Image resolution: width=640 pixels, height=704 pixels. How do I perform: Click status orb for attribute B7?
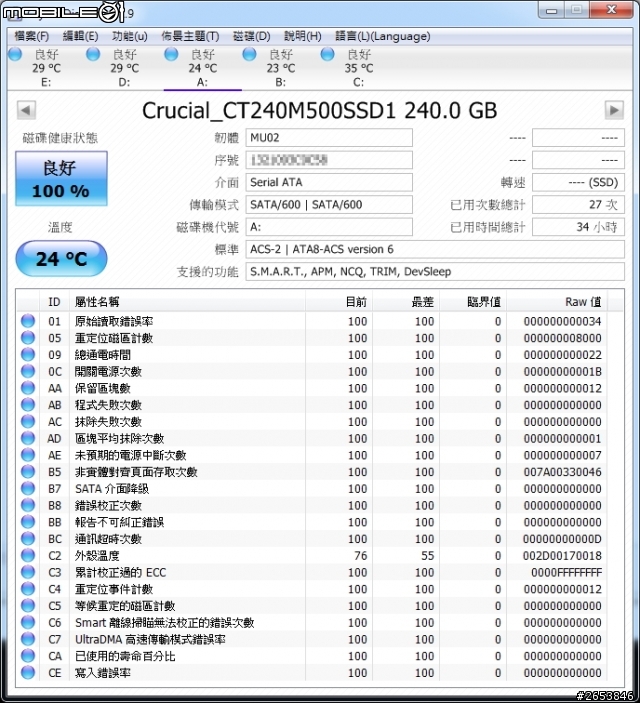click(28, 488)
